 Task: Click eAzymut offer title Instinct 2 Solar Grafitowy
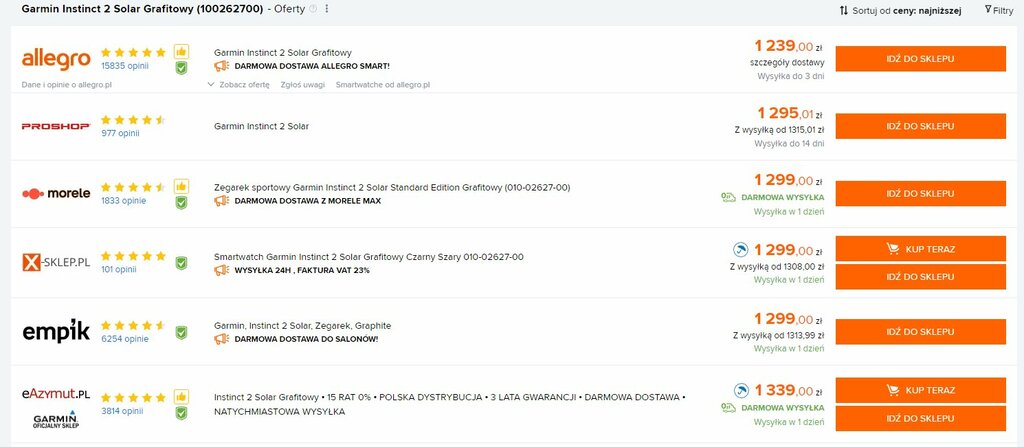tap(450, 405)
